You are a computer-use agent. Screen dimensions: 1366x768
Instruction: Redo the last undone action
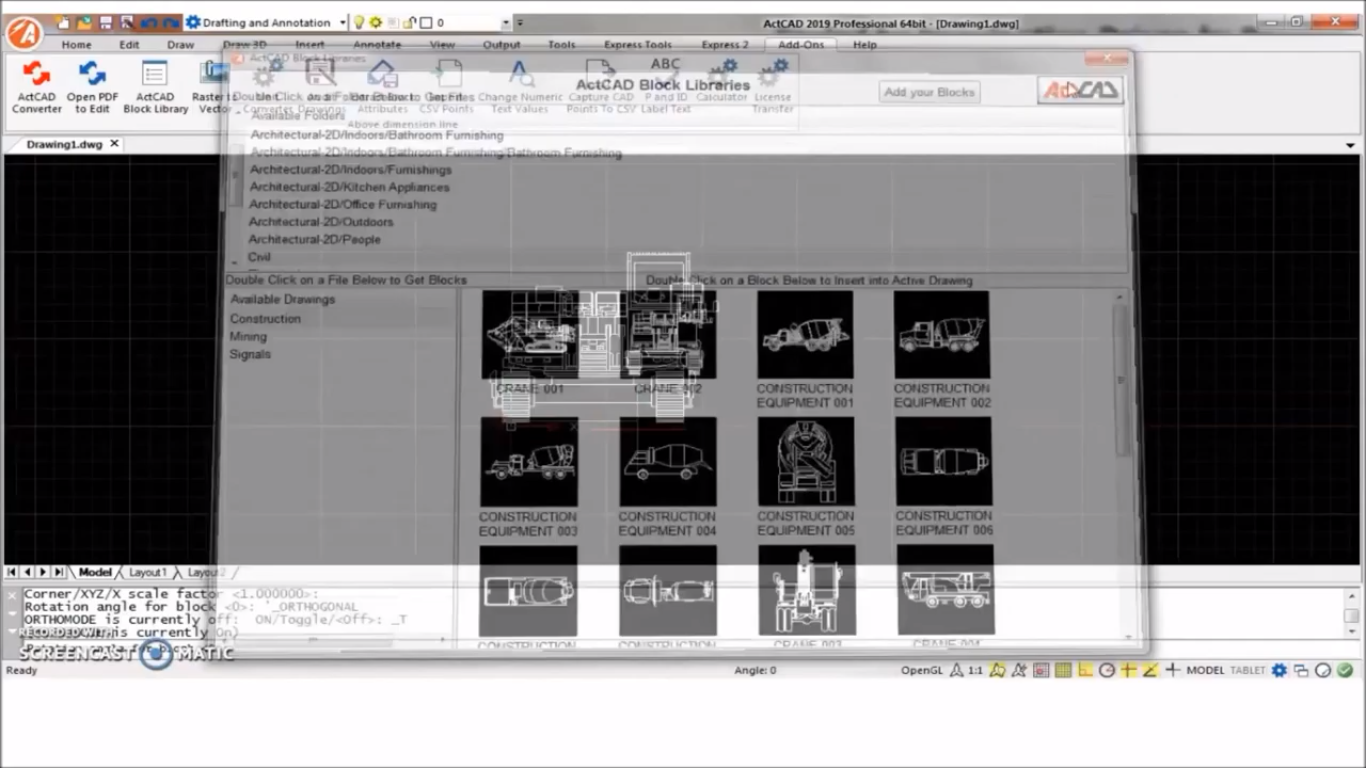tap(171, 22)
